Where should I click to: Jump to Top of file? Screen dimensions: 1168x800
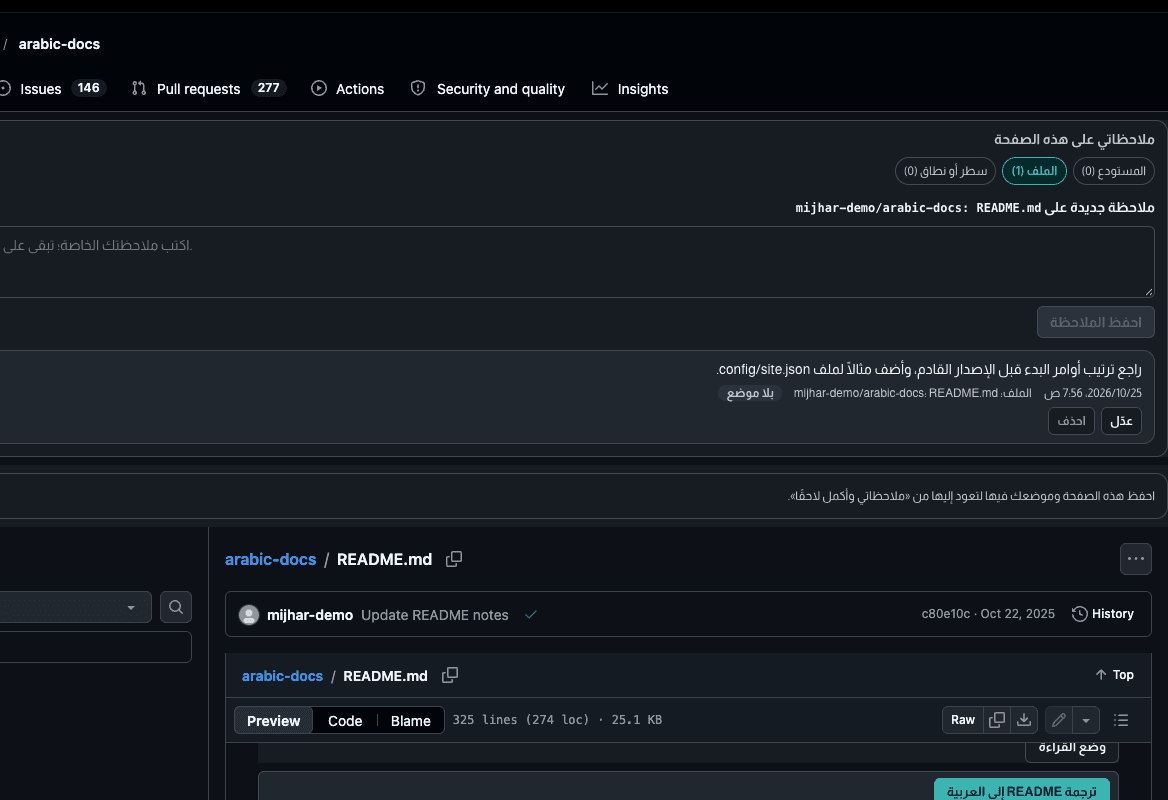pos(1114,675)
